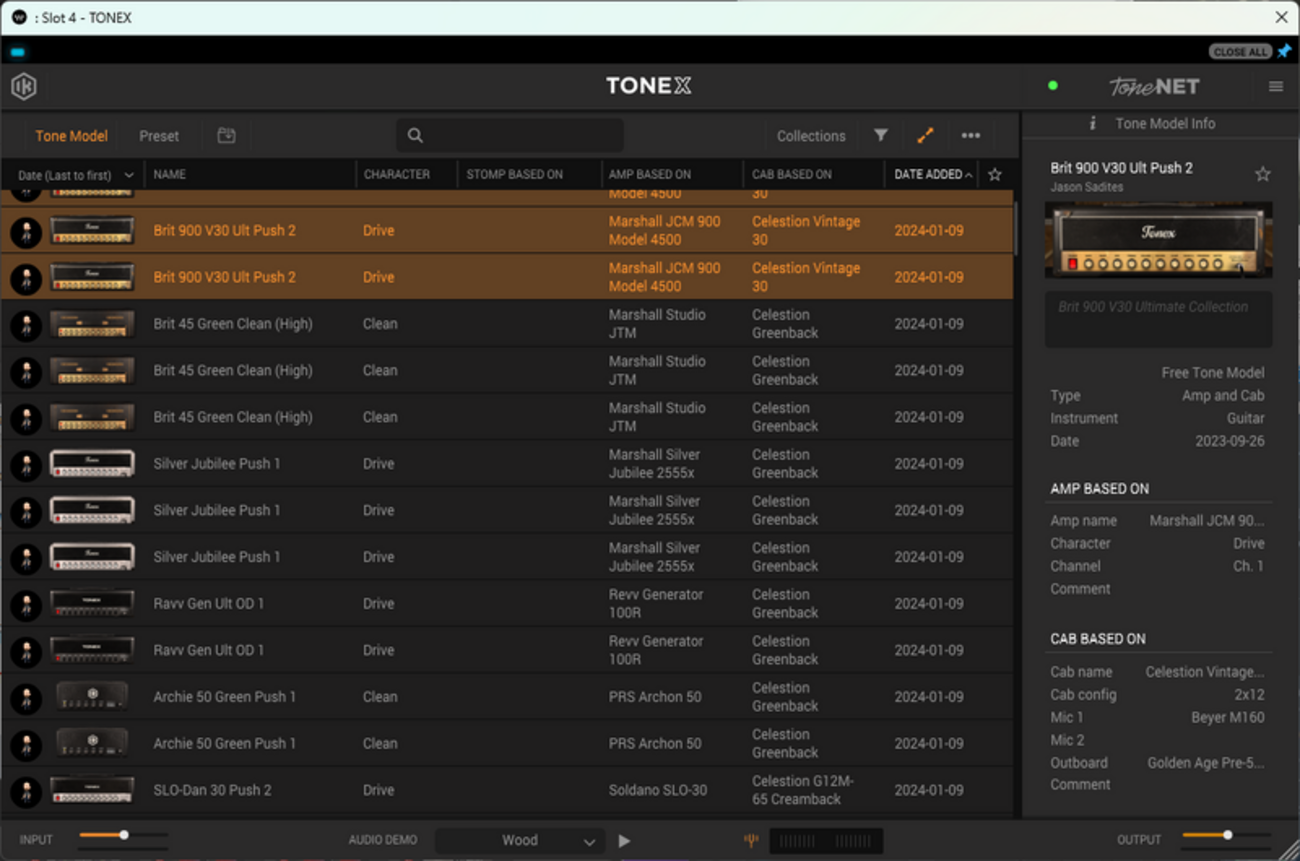Switch to the Preset tab
Image resolution: width=1300 pixels, height=861 pixels.
pos(159,136)
